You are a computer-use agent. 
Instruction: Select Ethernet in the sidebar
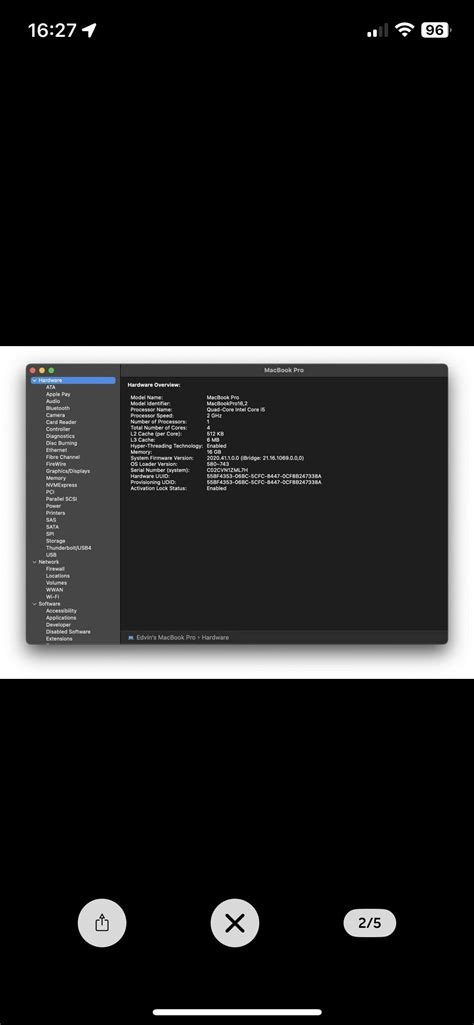56,450
